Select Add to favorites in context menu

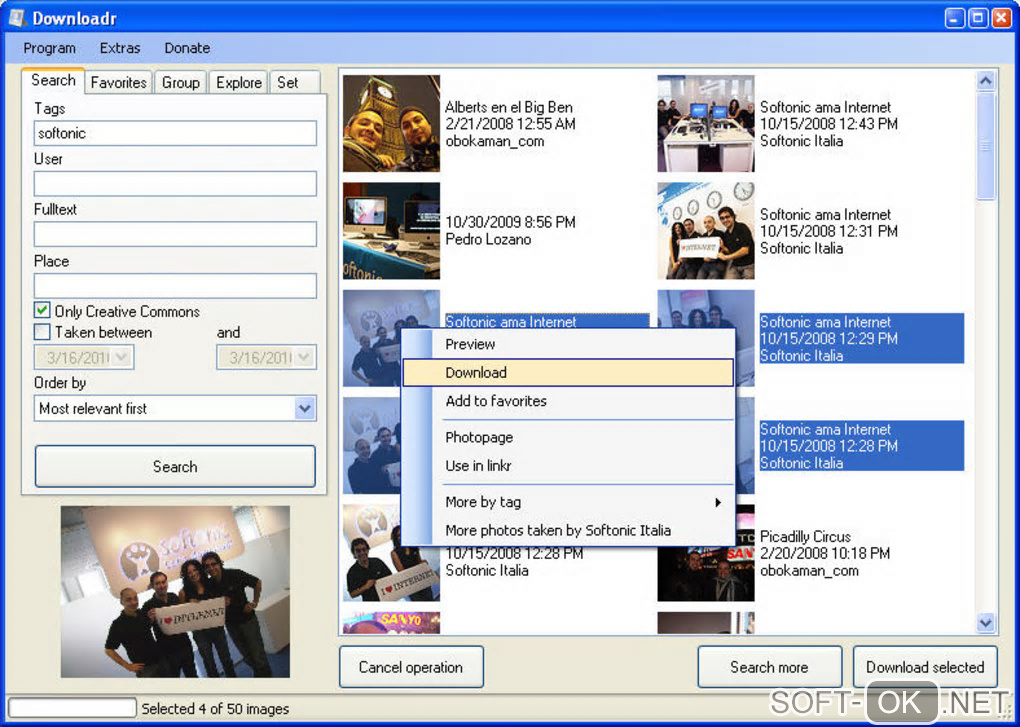[x=568, y=401]
